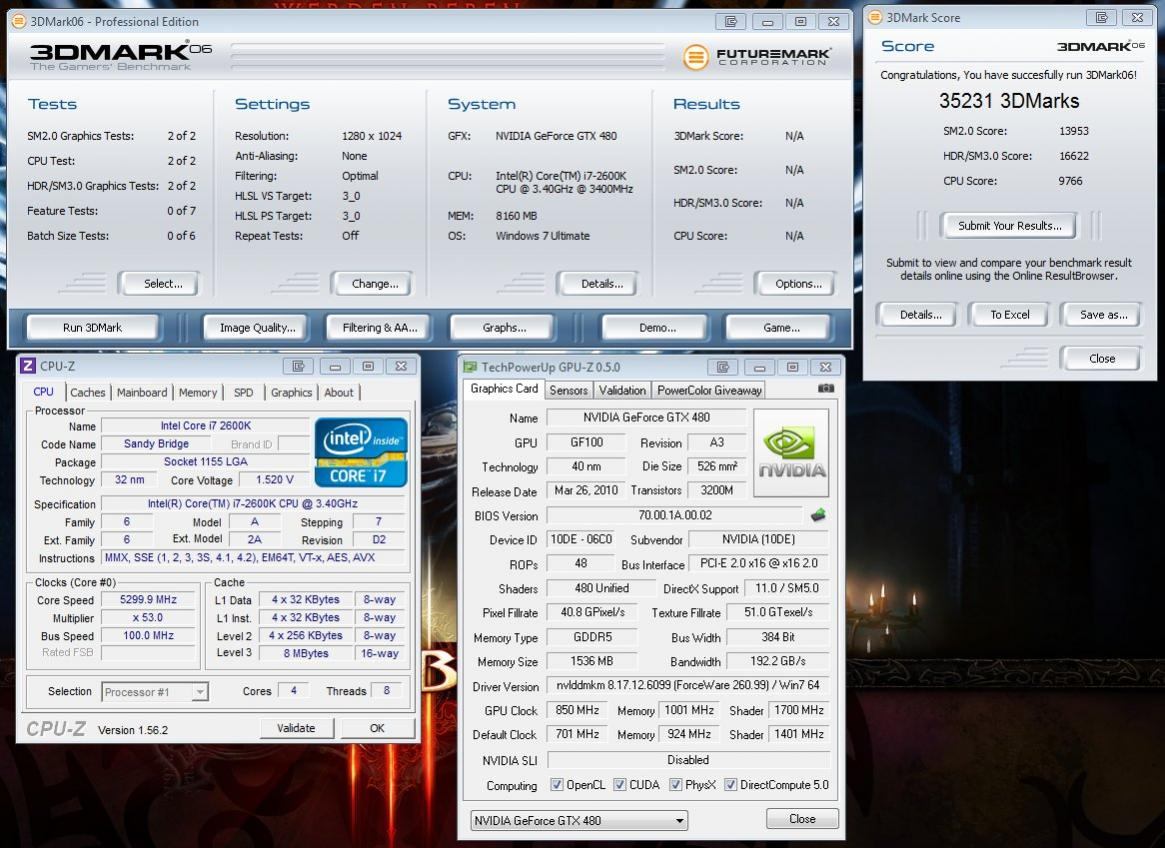Viewport: 1165px width, 848px height.
Task: Click Close button in 3DMark Score window
Action: click(1101, 359)
